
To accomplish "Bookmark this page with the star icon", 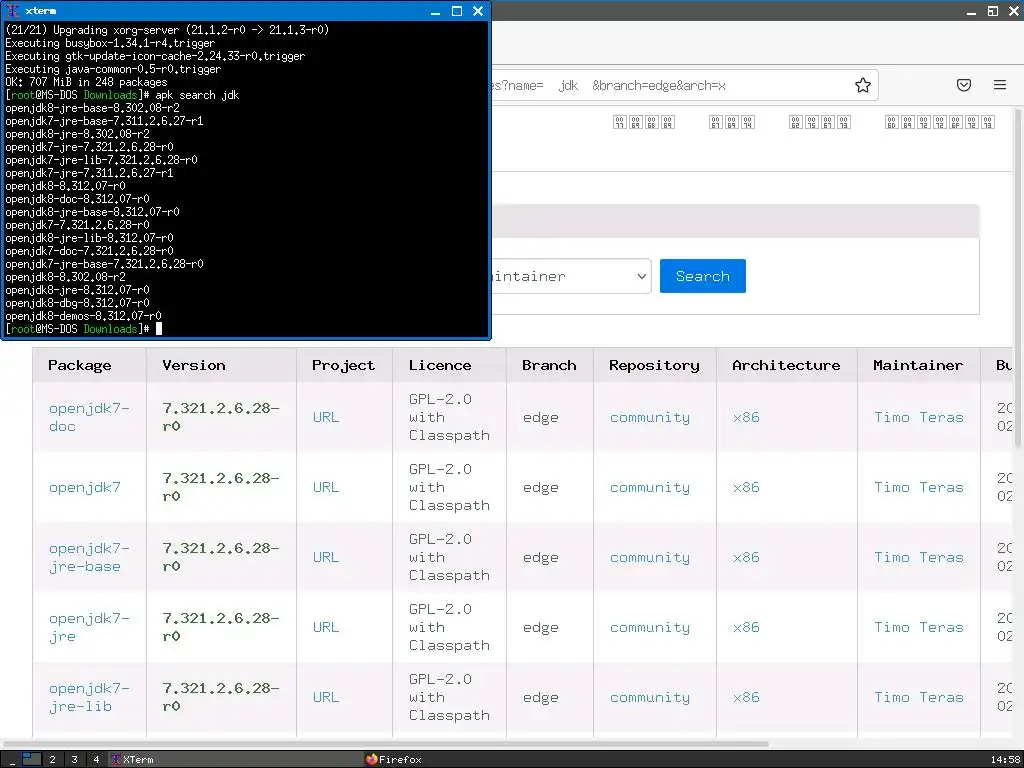I will [863, 85].
